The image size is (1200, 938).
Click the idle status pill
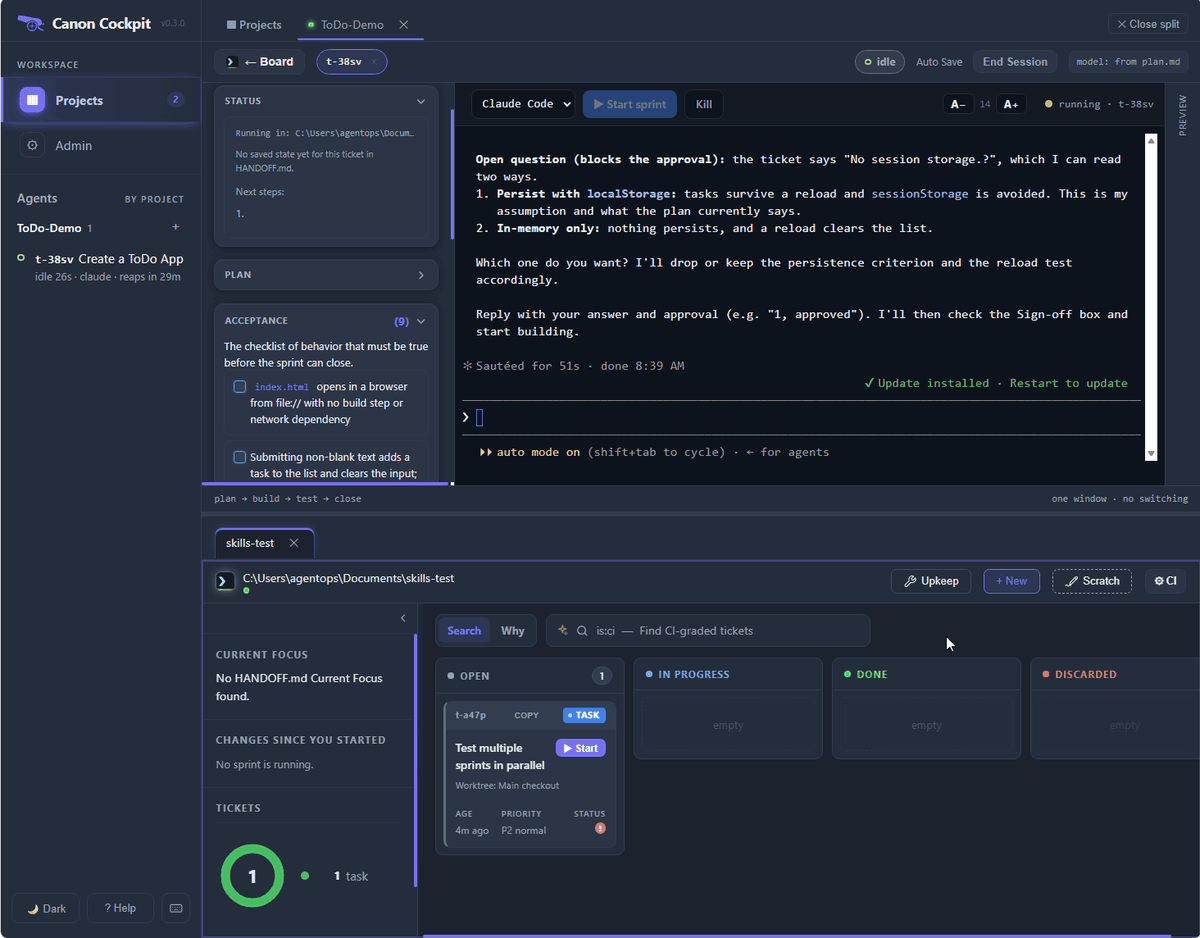point(880,62)
